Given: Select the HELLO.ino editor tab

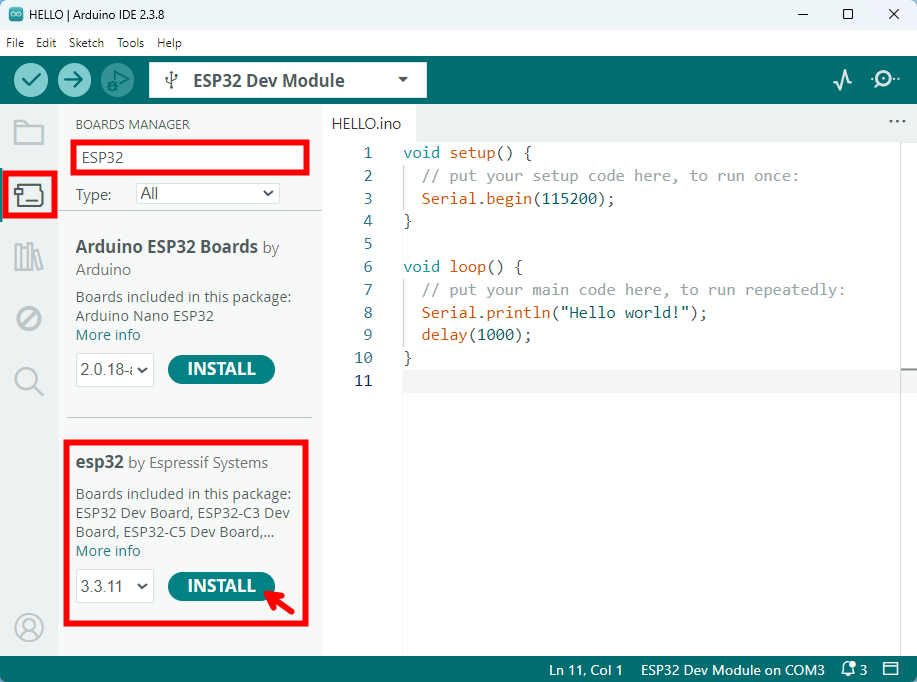Looking at the screenshot, I should [366, 124].
